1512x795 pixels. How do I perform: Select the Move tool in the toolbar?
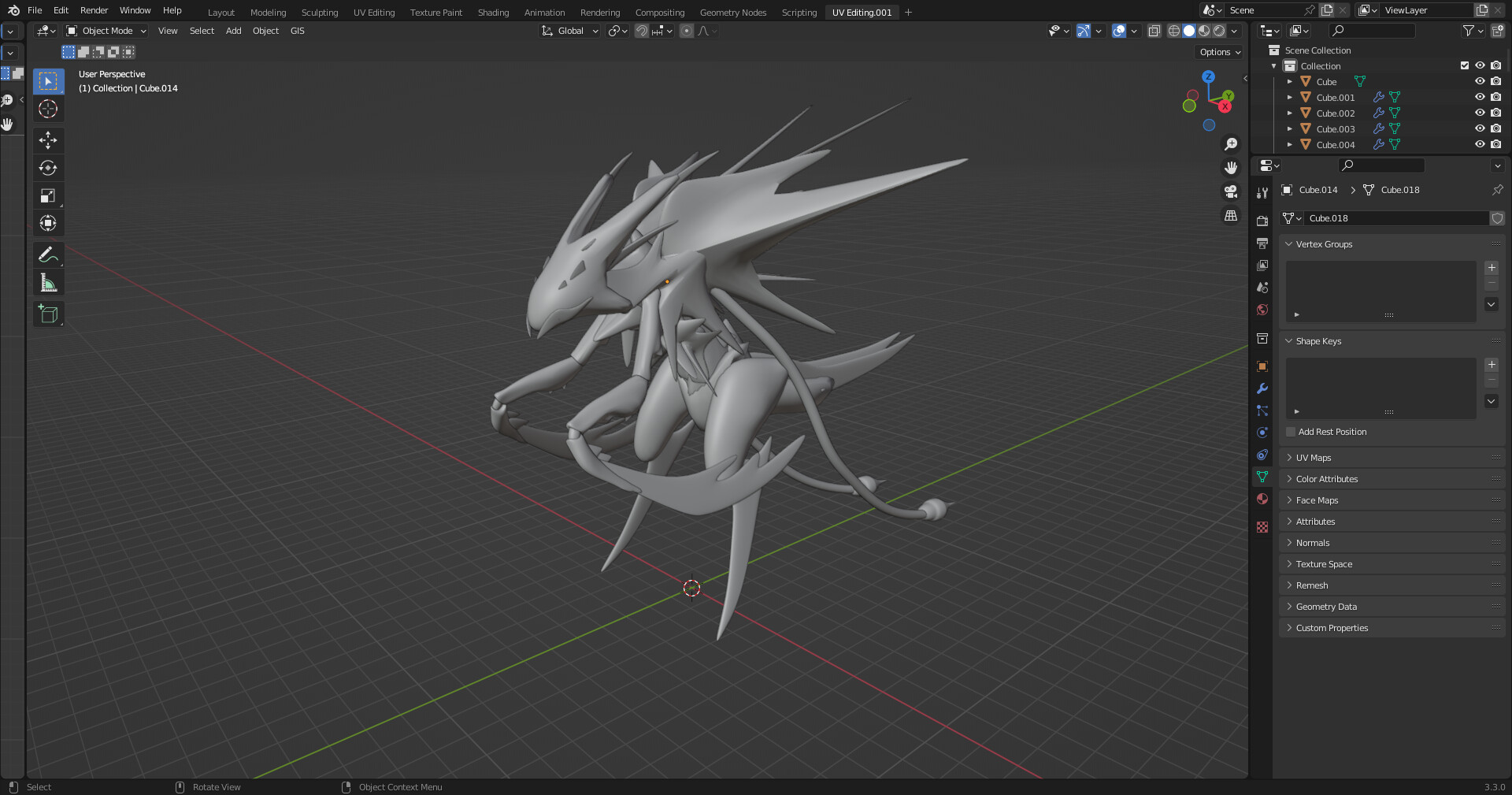(48, 140)
